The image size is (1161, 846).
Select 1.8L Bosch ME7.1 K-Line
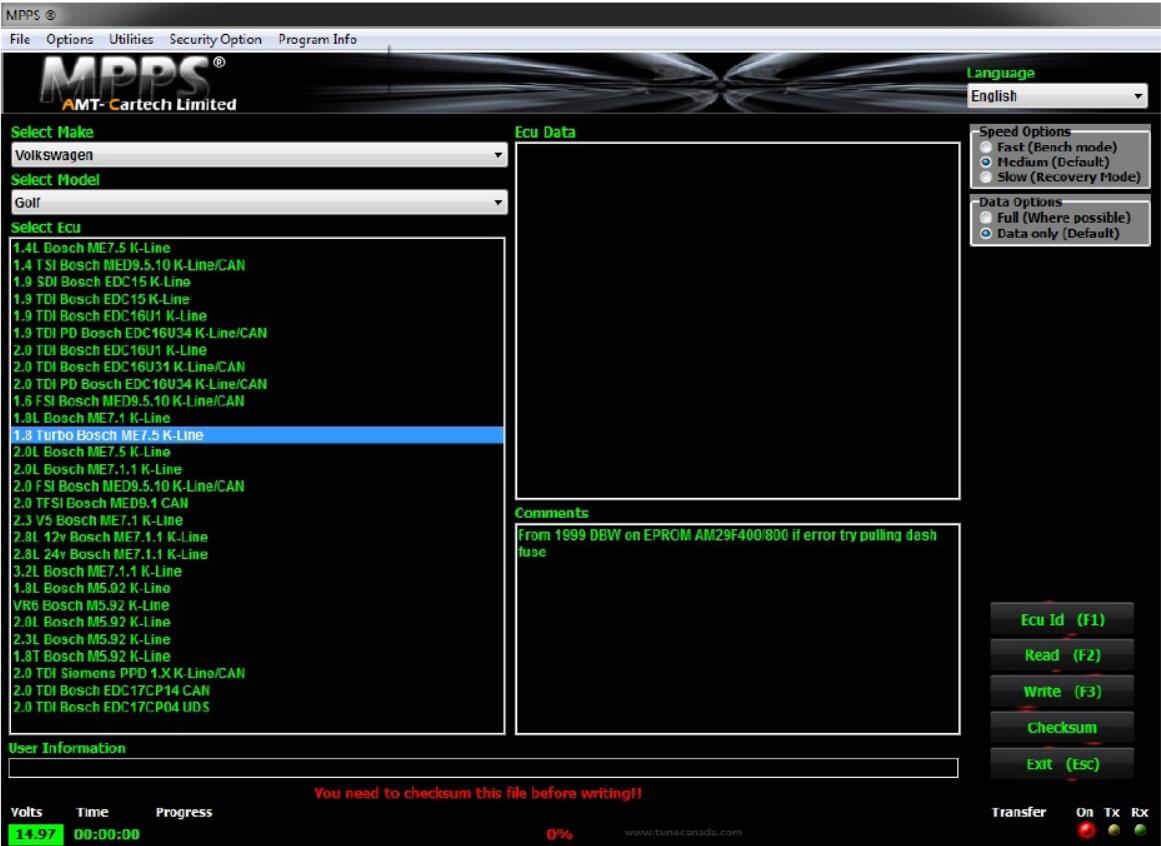(x=257, y=418)
